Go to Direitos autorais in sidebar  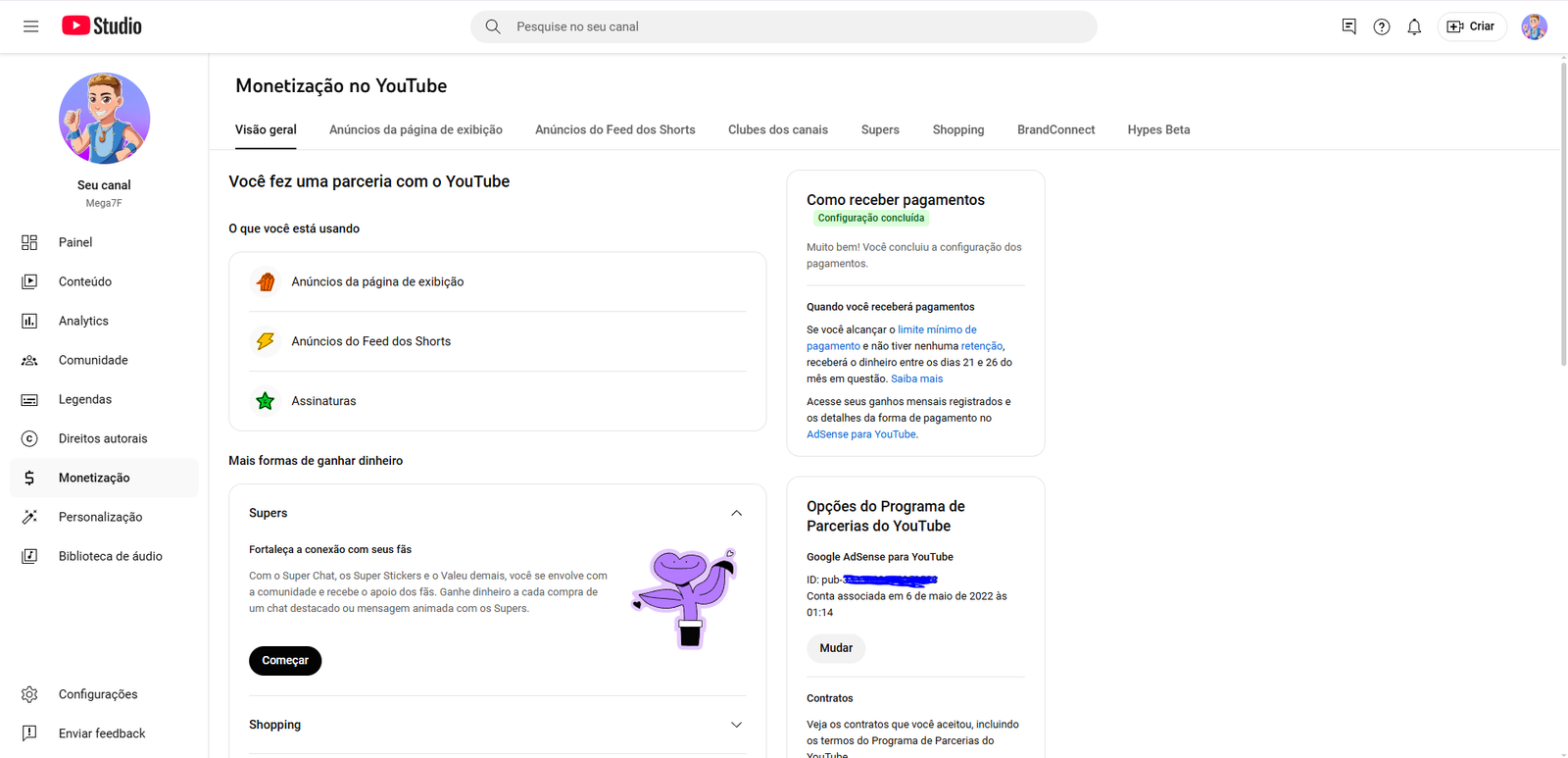coord(104,438)
